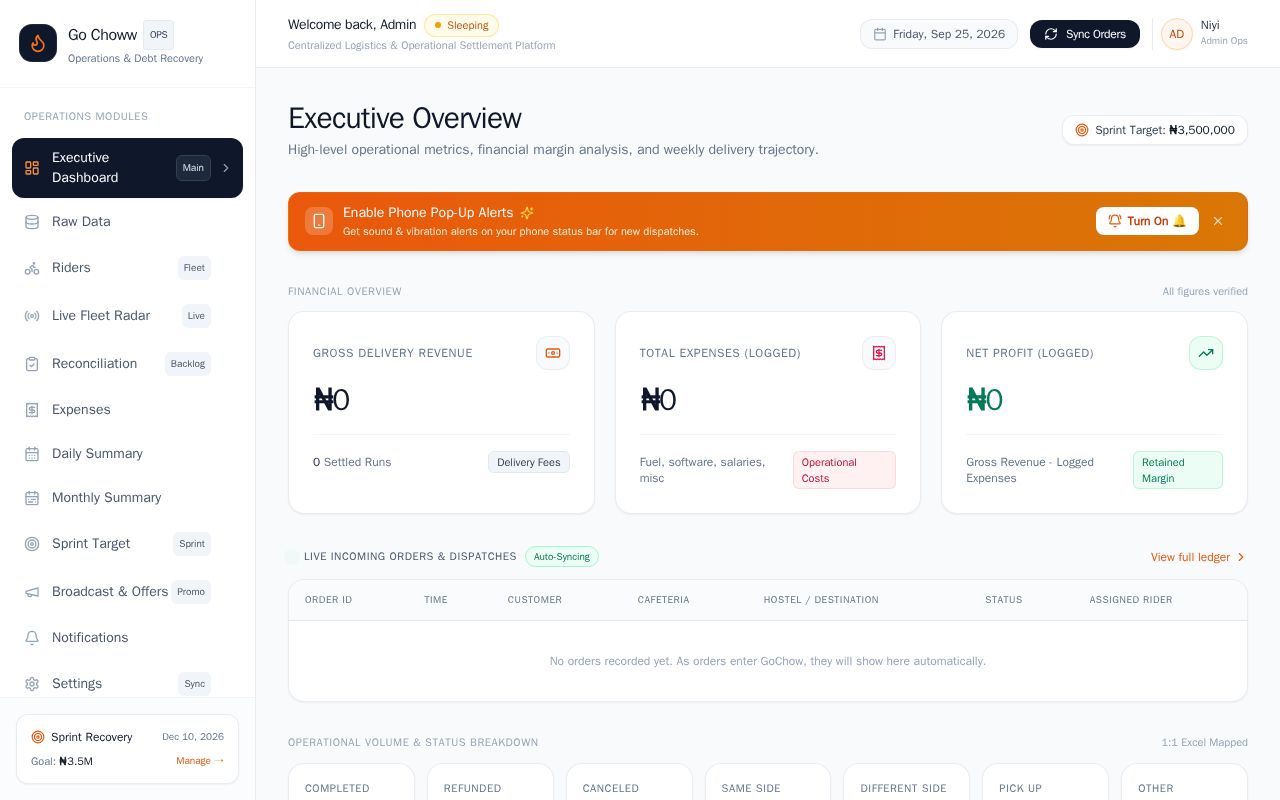Click the Delivery Fees tag
This screenshot has height=800, width=1280.
click(529, 462)
